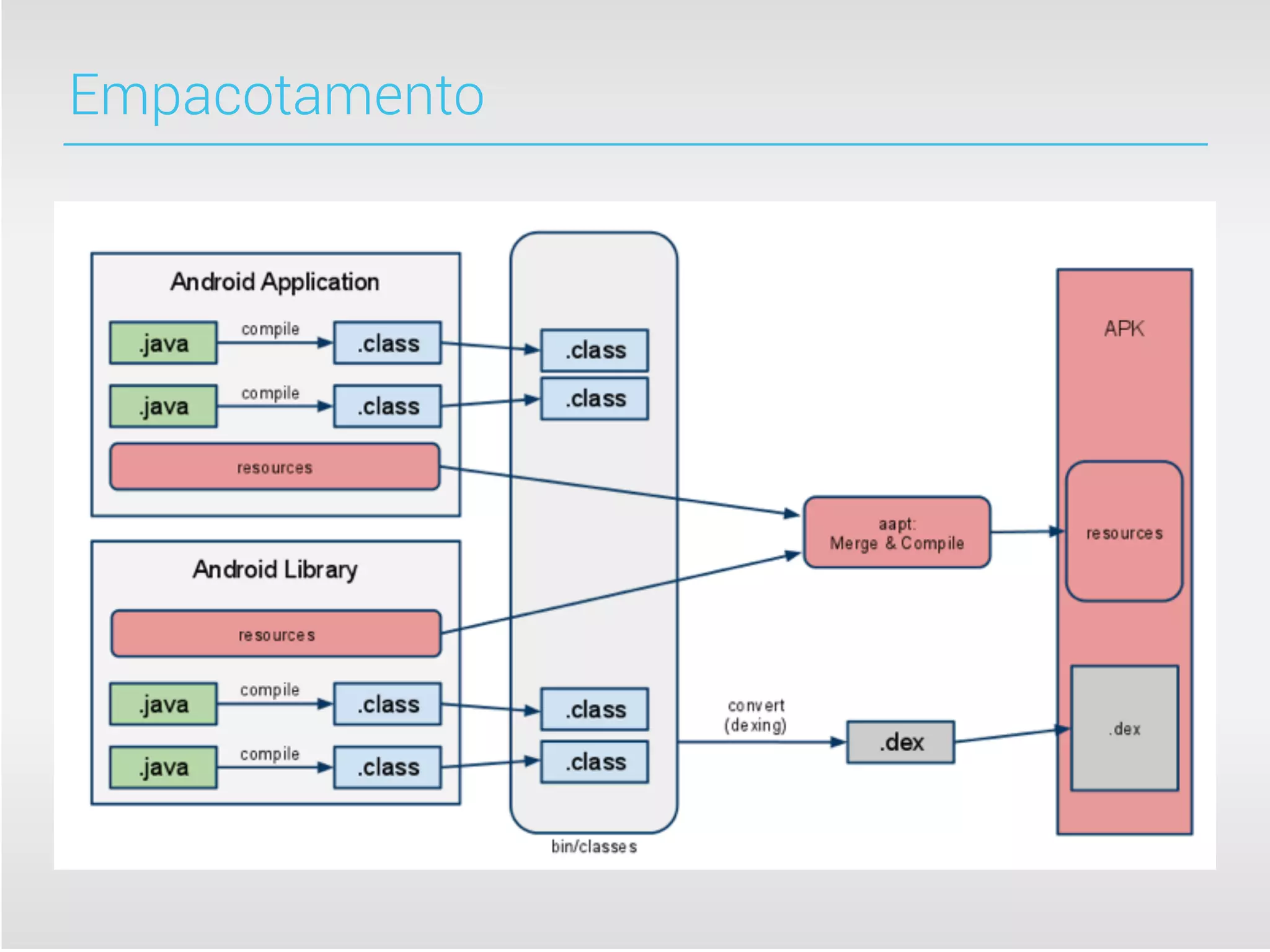Select the .dex box inside the APK

click(x=1124, y=728)
